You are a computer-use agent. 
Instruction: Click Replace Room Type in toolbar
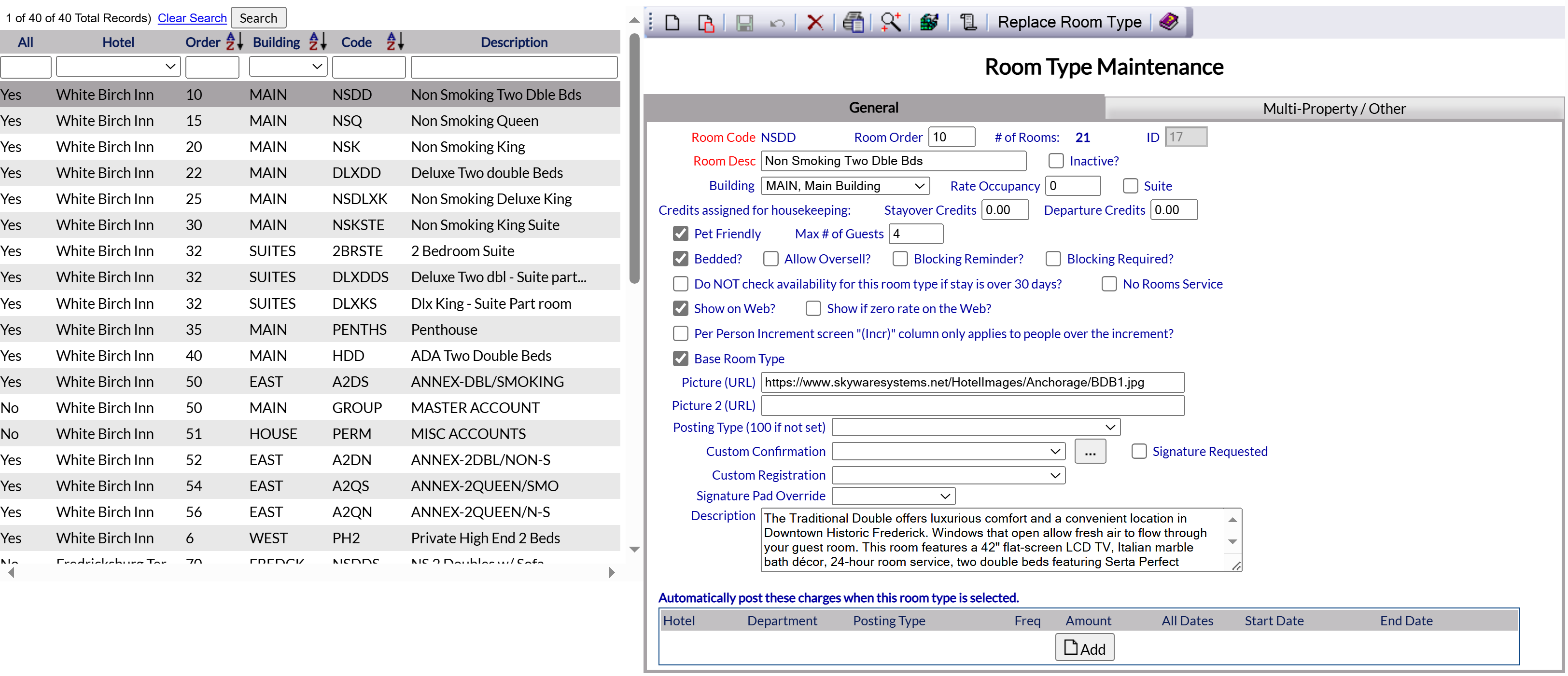(1069, 23)
